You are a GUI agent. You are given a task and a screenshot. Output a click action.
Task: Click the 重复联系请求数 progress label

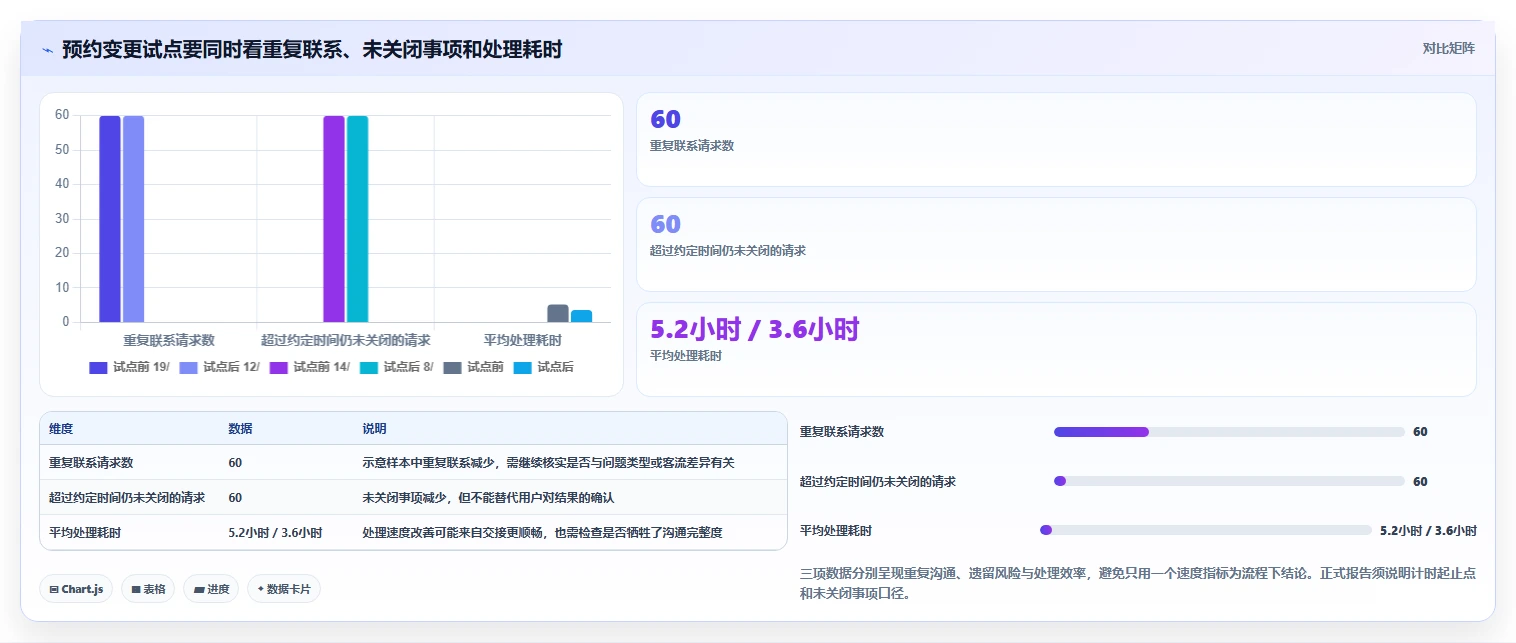click(x=842, y=432)
